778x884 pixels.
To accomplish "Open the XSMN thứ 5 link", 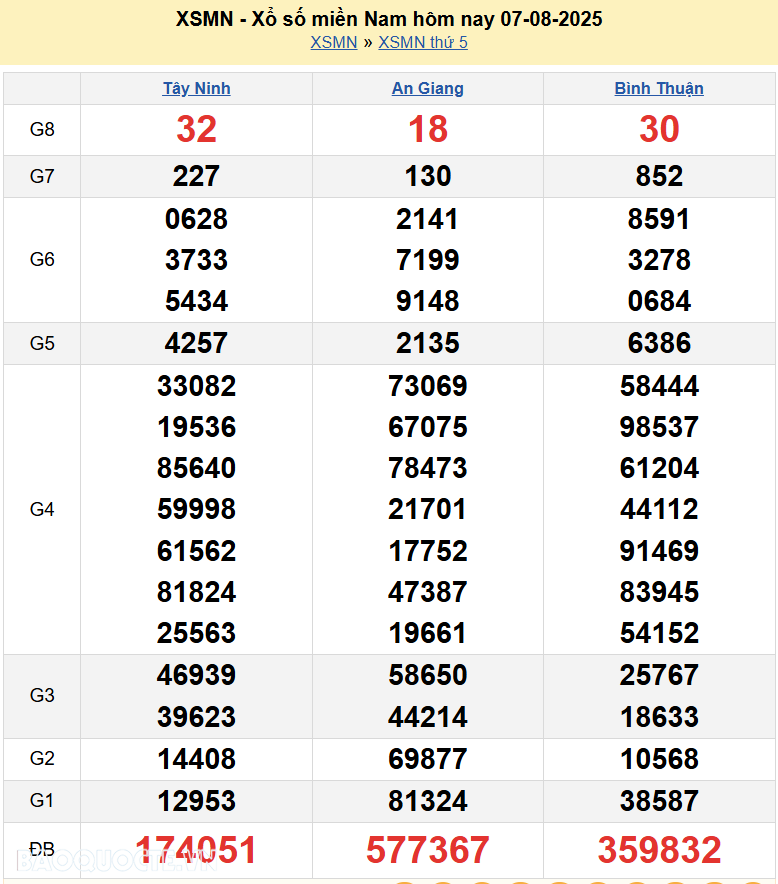I will [x=422, y=42].
